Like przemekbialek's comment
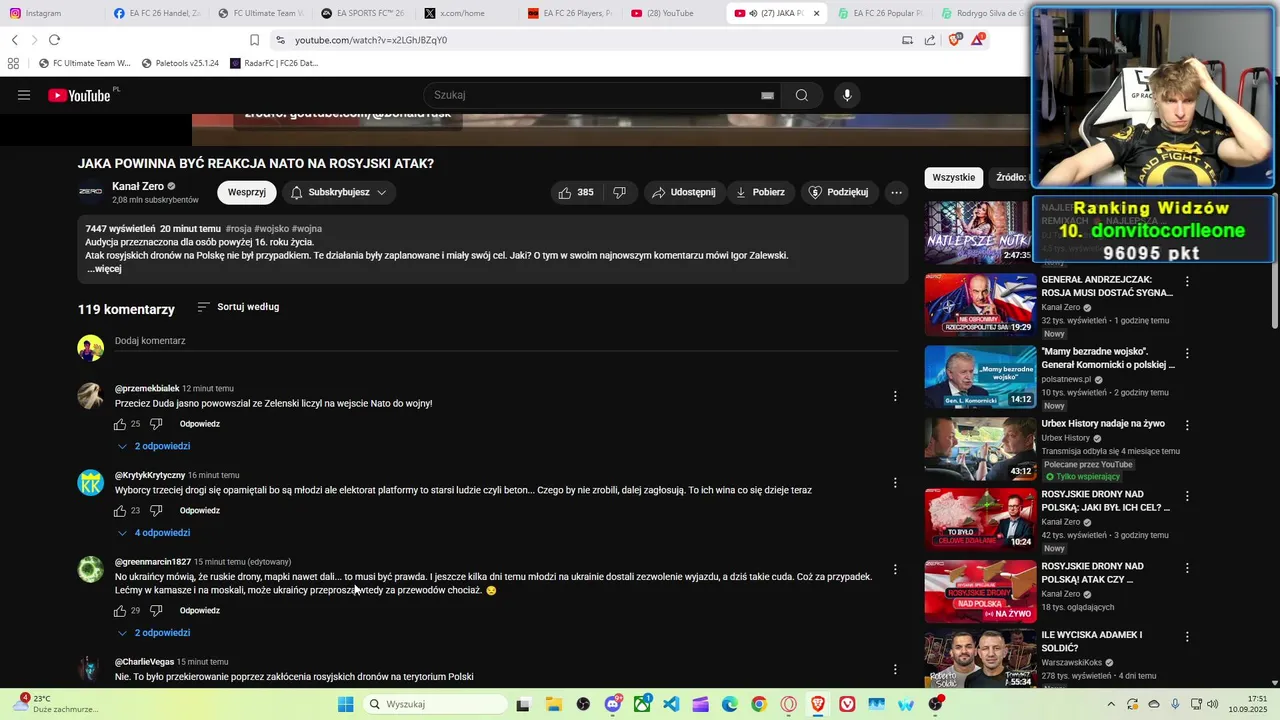1280x720 pixels. [120, 424]
